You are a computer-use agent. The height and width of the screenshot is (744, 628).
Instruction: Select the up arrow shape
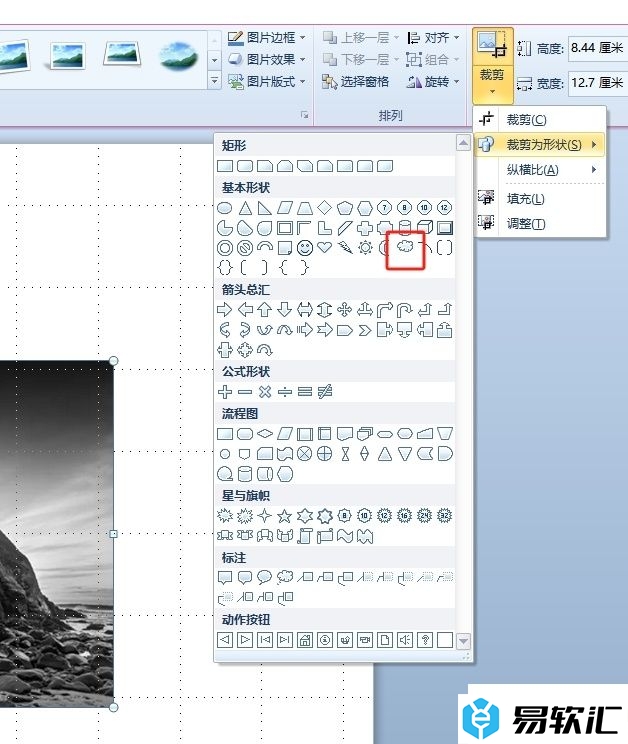(265, 310)
